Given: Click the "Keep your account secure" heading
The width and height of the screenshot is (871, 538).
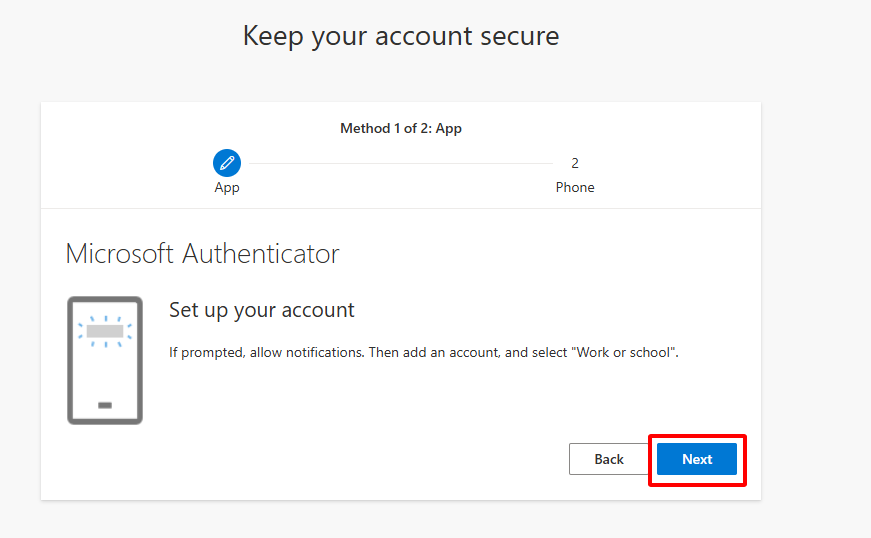Looking at the screenshot, I should [401, 37].
